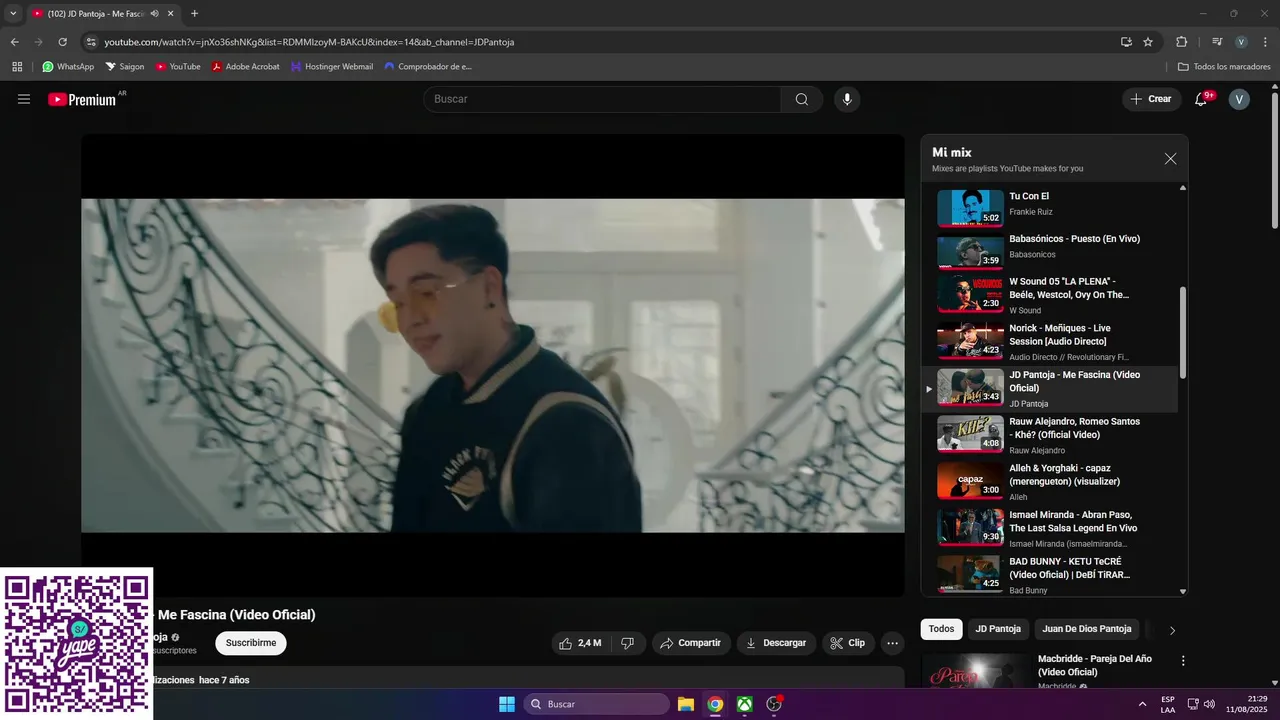Open Xbox app from taskbar
Image resolution: width=1280 pixels, height=720 pixels.
point(745,704)
